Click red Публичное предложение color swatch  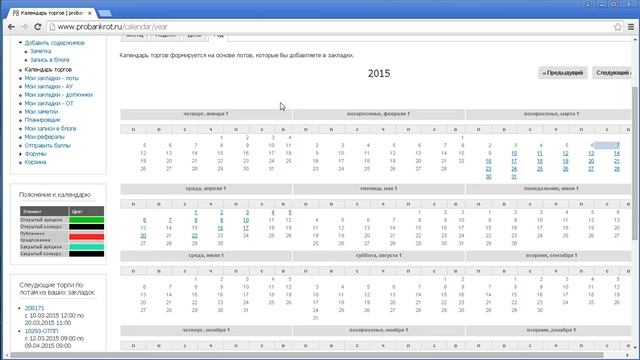coord(86,237)
